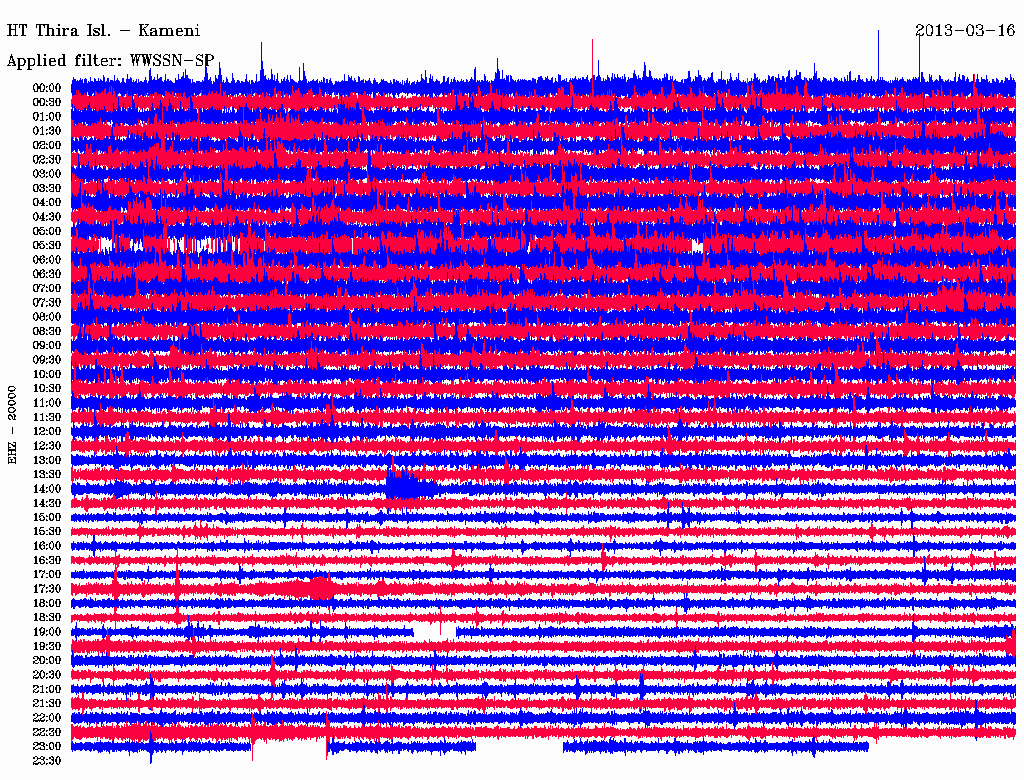1024x780 pixels.
Task: Click the 03:00 time label
Action: 47,174
